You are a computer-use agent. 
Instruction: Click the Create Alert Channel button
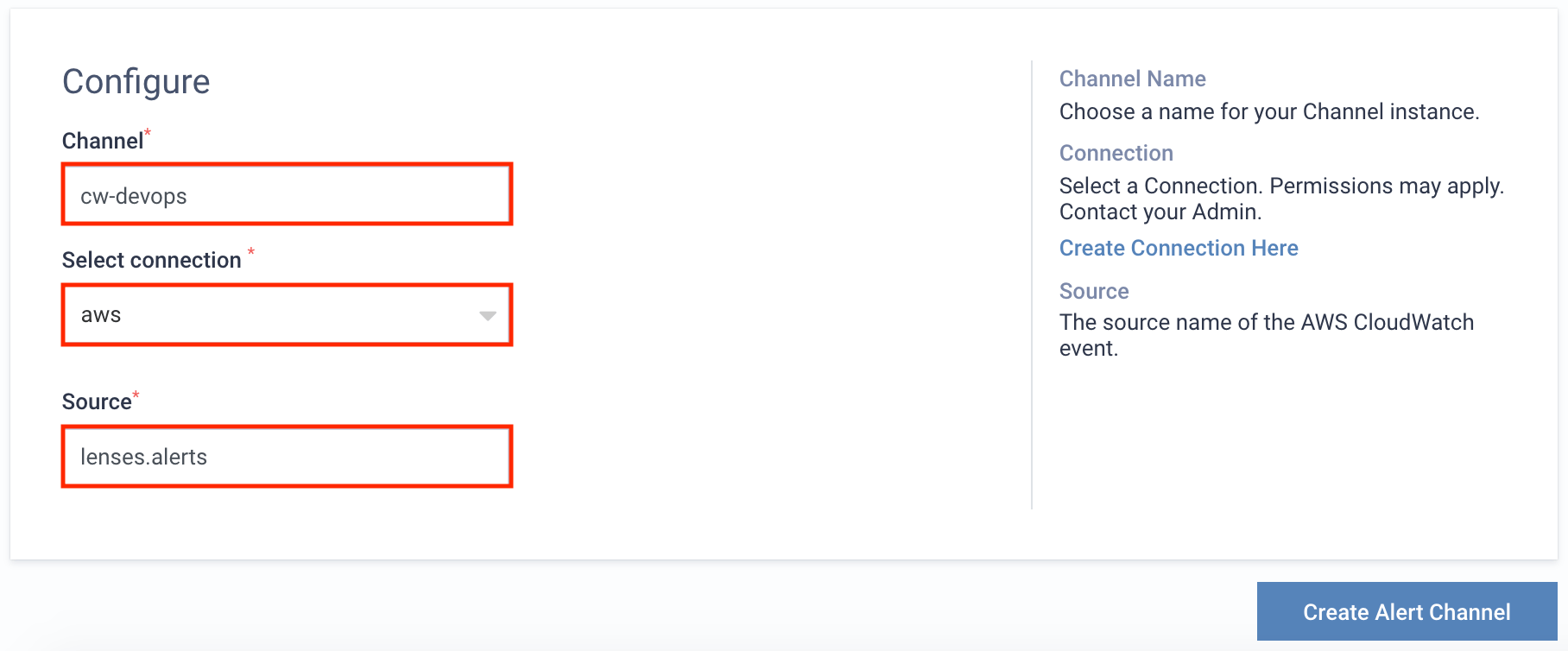tap(1407, 612)
